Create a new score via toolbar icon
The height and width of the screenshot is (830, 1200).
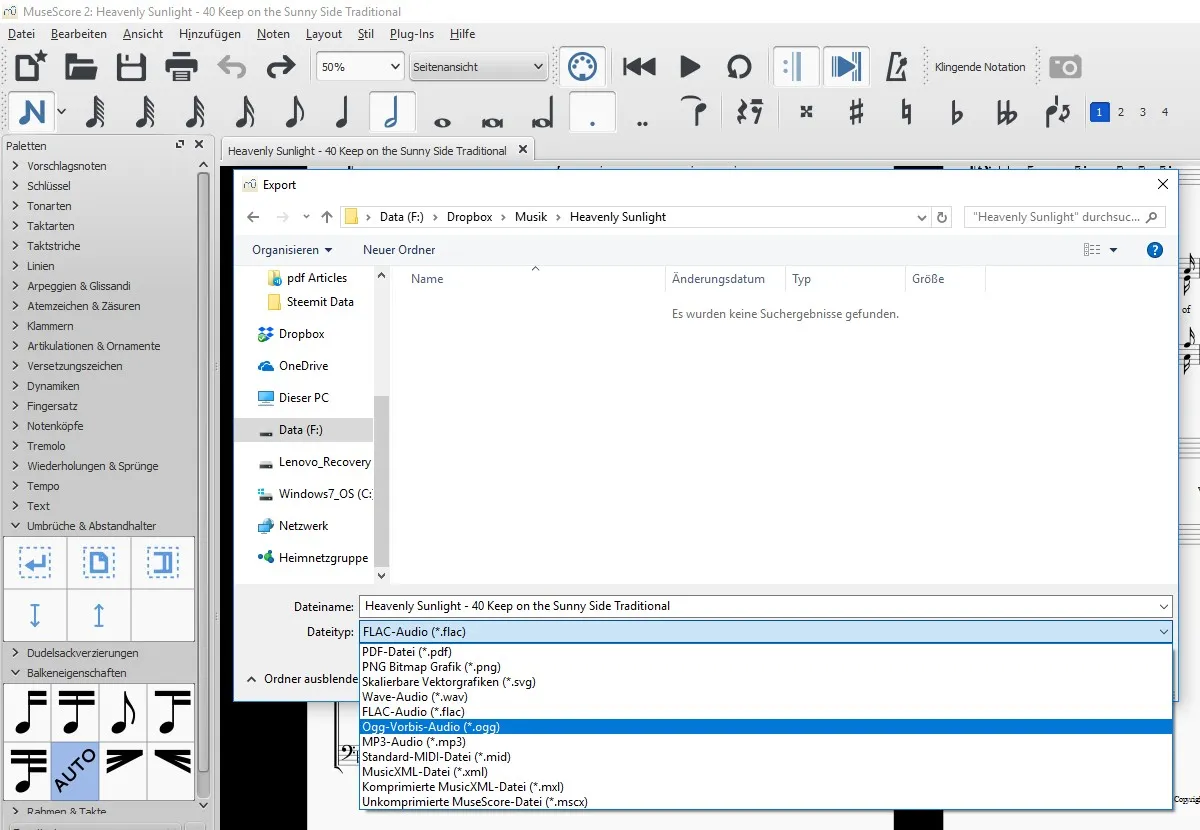[x=30, y=67]
